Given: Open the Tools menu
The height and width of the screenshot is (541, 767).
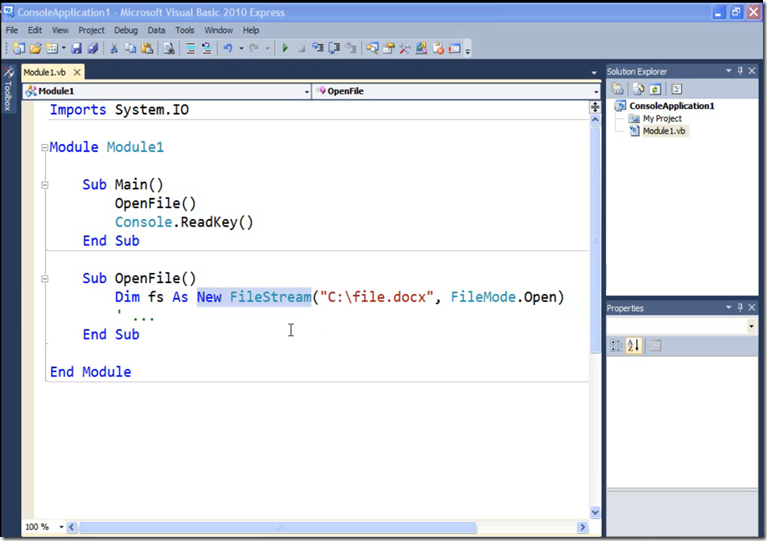Looking at the screenshot, I should pos(184,30).
